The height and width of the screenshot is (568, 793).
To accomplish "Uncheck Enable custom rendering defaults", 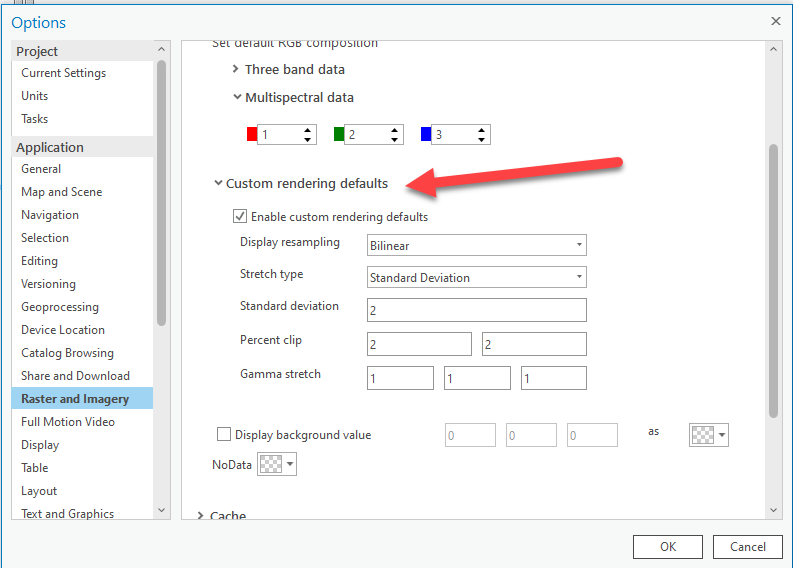I will (240, 216).
